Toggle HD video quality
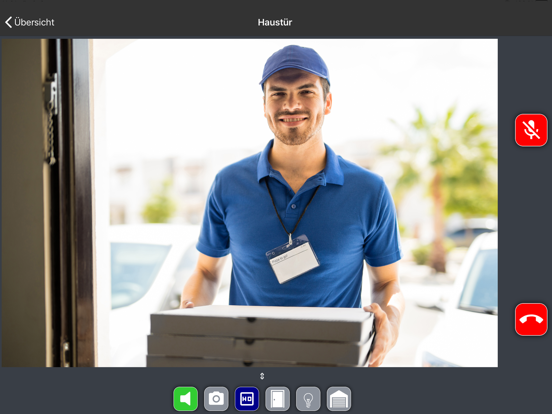 pos(247,399)
